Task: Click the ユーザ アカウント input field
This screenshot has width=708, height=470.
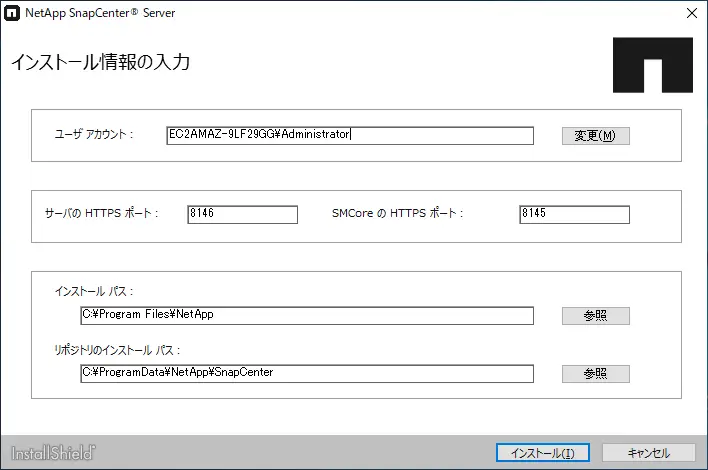Action: coord(350,135)
